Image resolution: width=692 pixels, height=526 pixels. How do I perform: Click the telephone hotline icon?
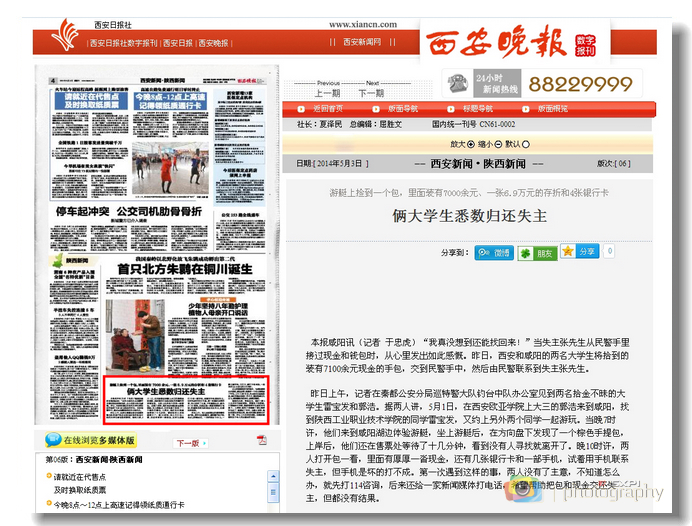tap(458, 83)
